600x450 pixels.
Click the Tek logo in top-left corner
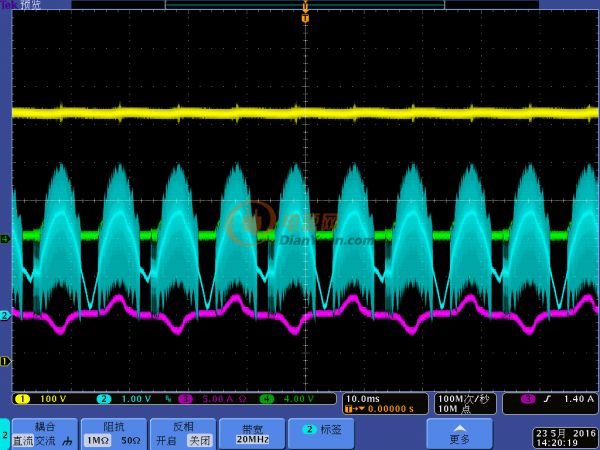click(x=9, y=5)
